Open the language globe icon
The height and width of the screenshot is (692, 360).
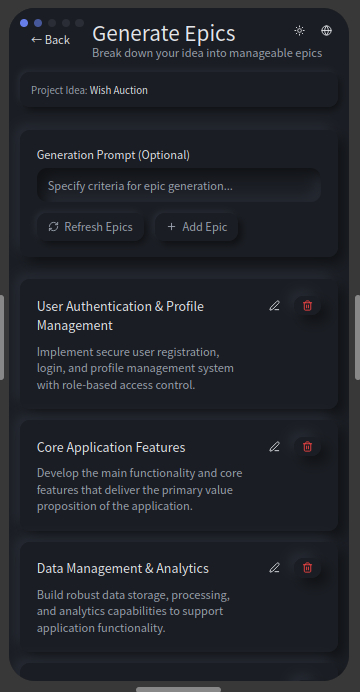(326, 30)
